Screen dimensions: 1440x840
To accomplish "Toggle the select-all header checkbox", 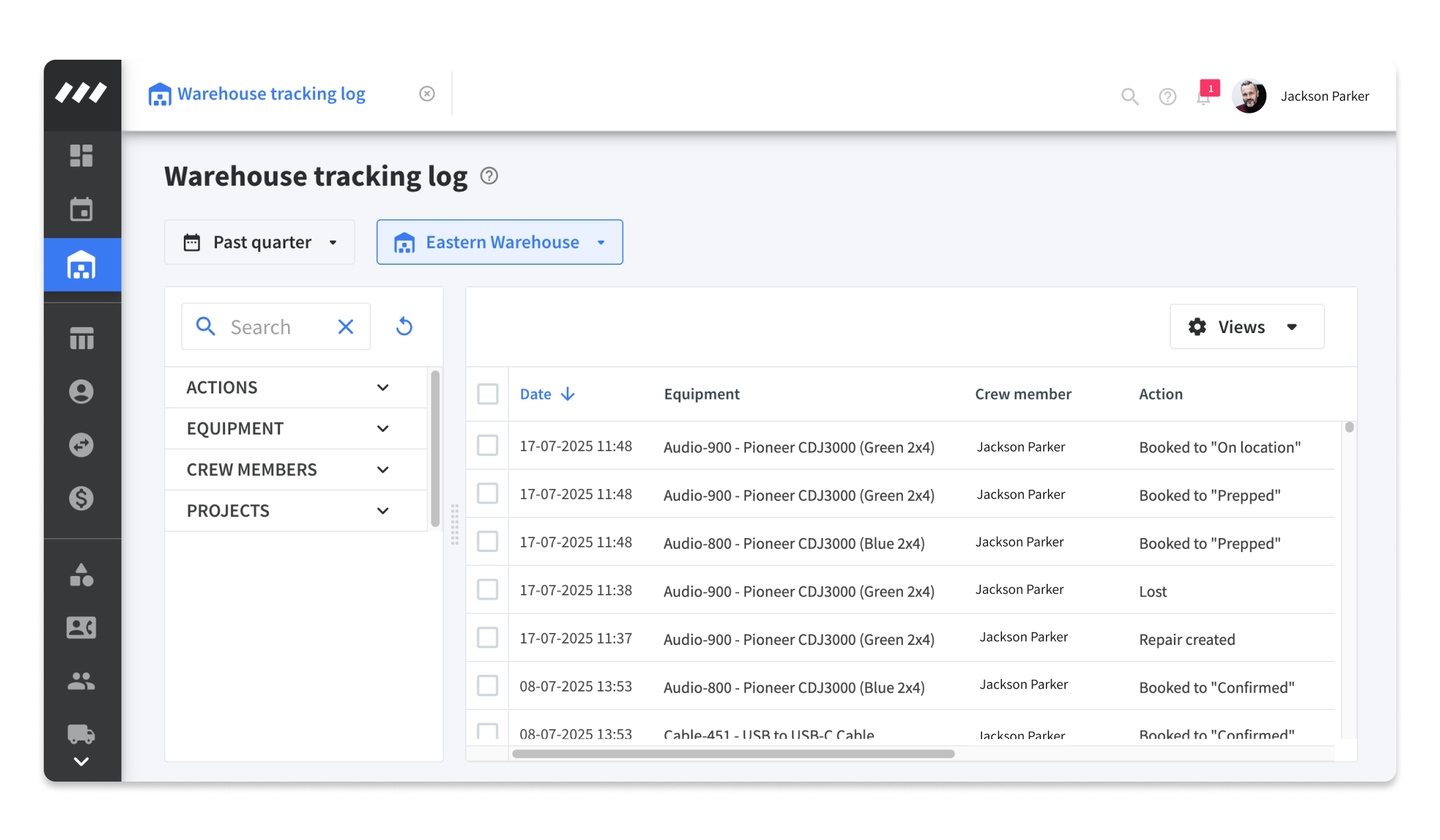I will [x=488, y=394].
